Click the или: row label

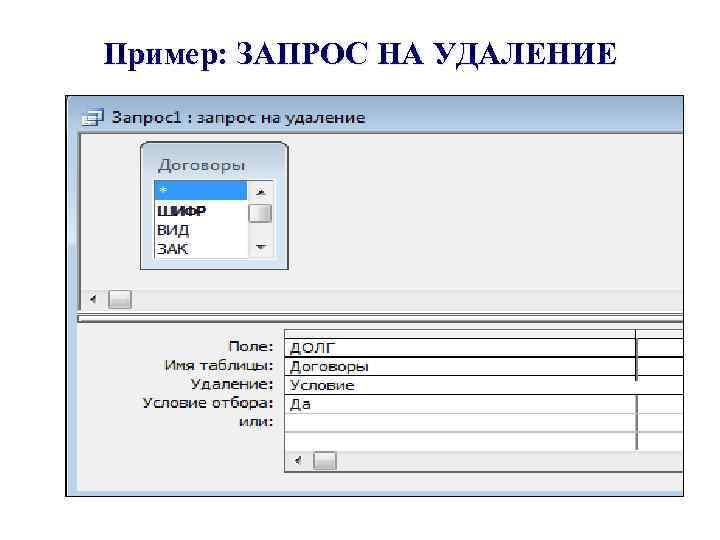(x=256, y=422)
